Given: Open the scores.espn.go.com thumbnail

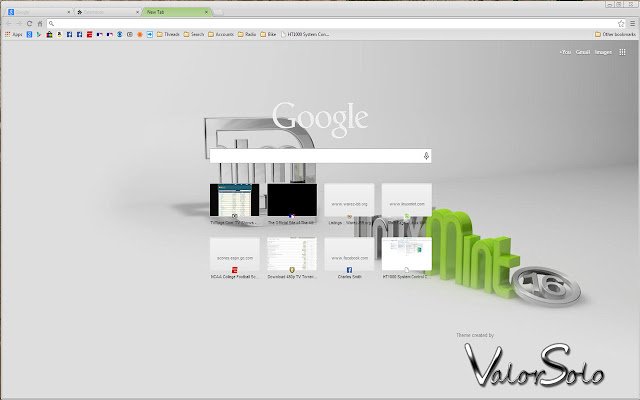Looking at the screenshot, I should pos(235,254).
